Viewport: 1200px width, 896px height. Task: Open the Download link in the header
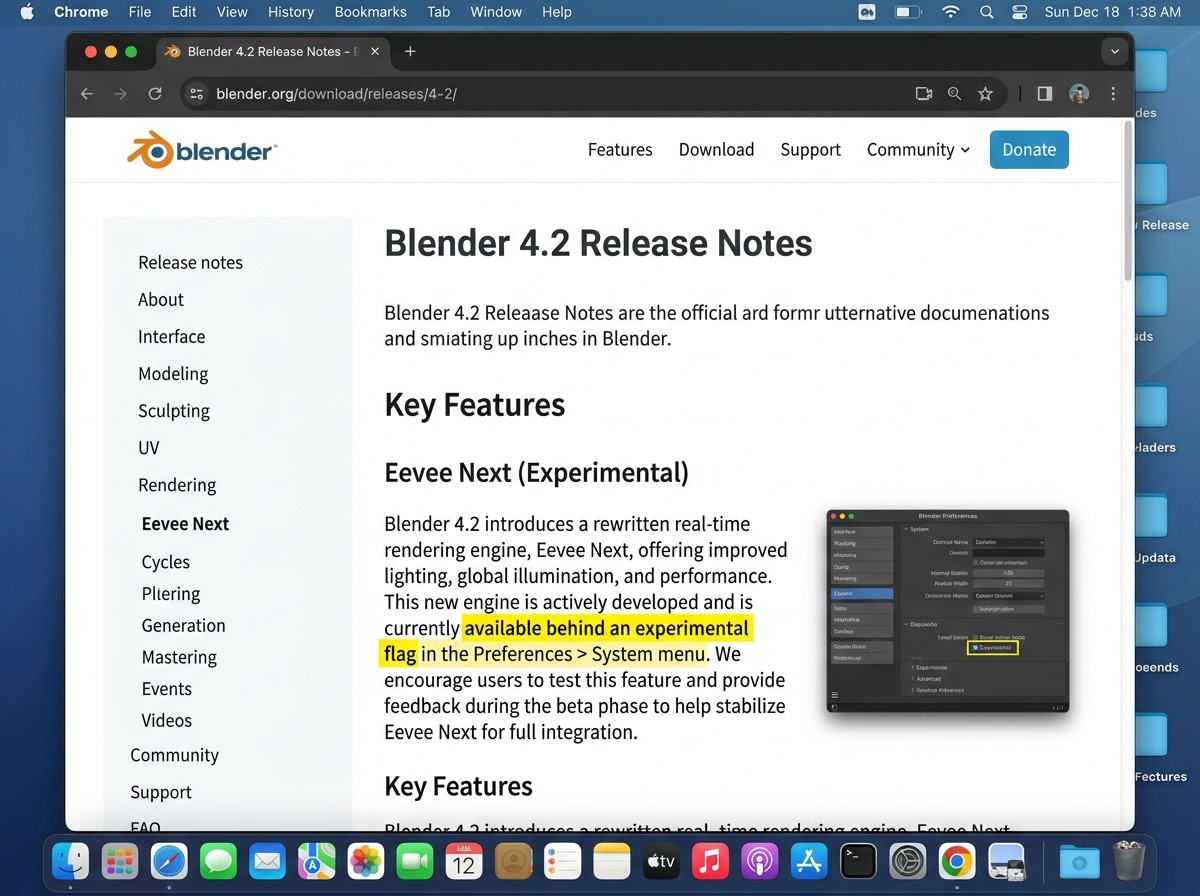pos(716,150)
